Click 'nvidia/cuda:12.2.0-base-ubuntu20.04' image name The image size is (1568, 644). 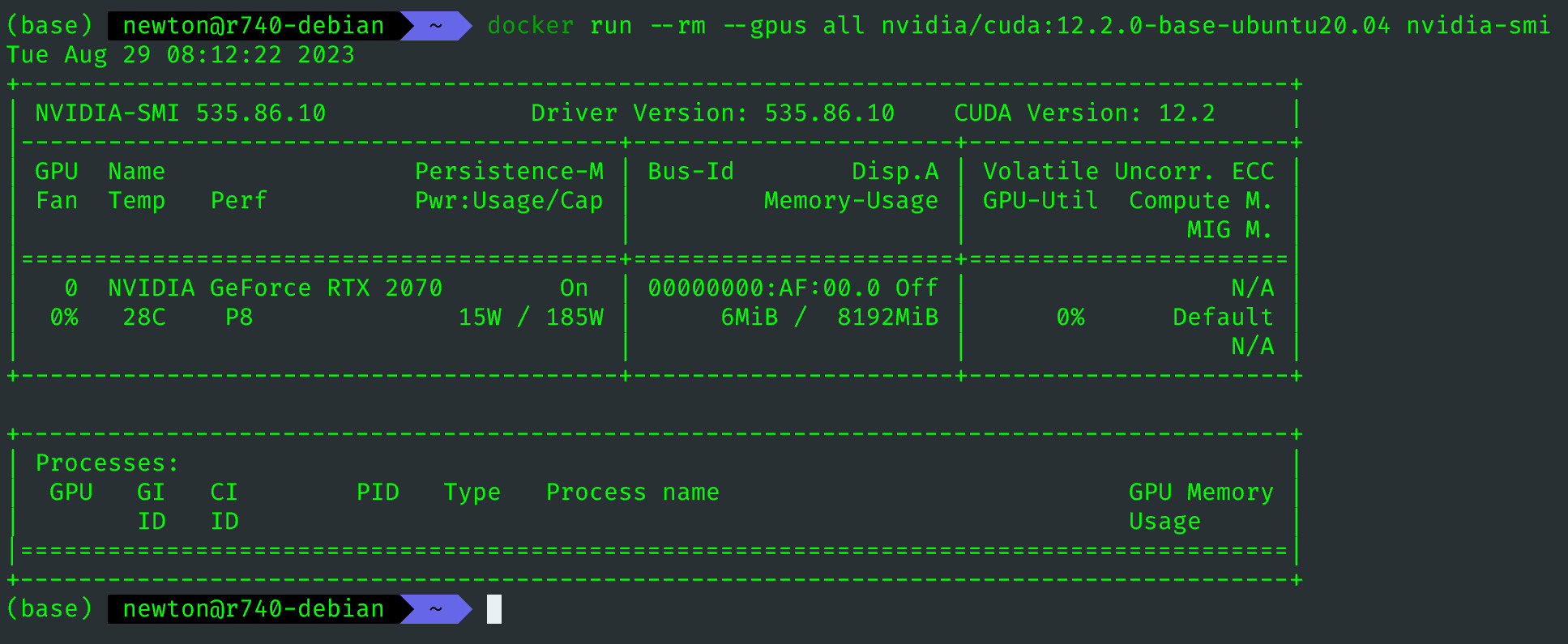(x=1136, y=26)
